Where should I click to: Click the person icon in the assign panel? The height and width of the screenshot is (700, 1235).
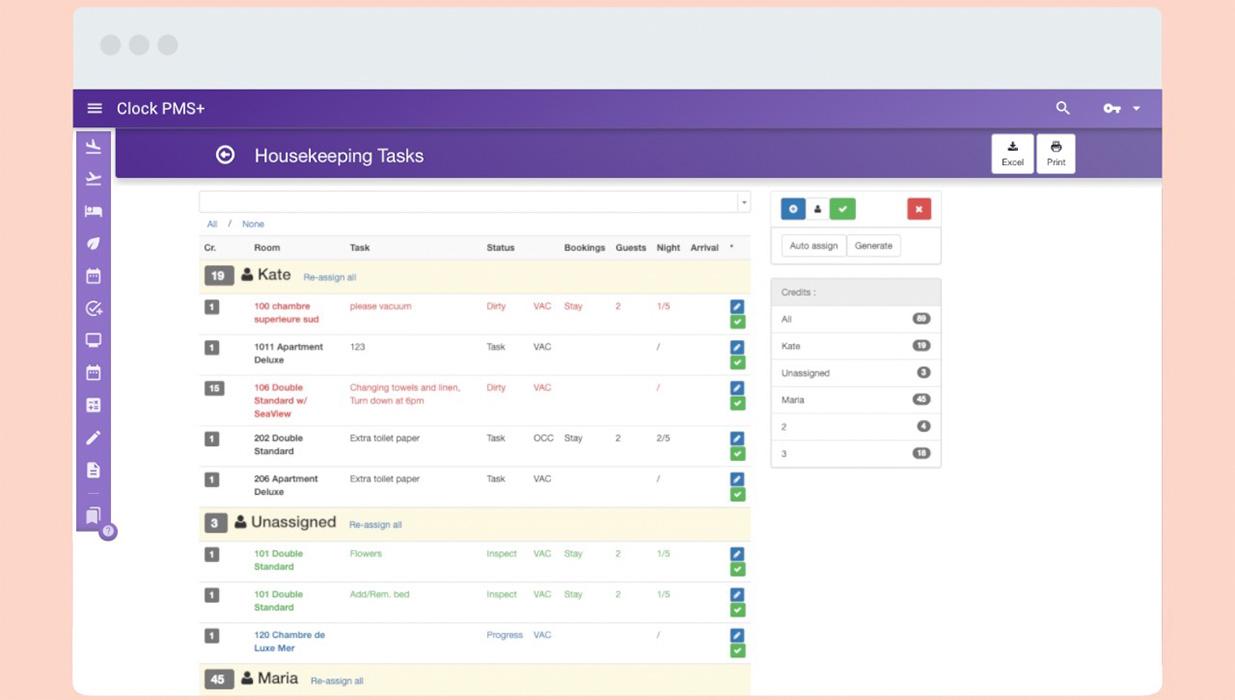tap(817, 209)
